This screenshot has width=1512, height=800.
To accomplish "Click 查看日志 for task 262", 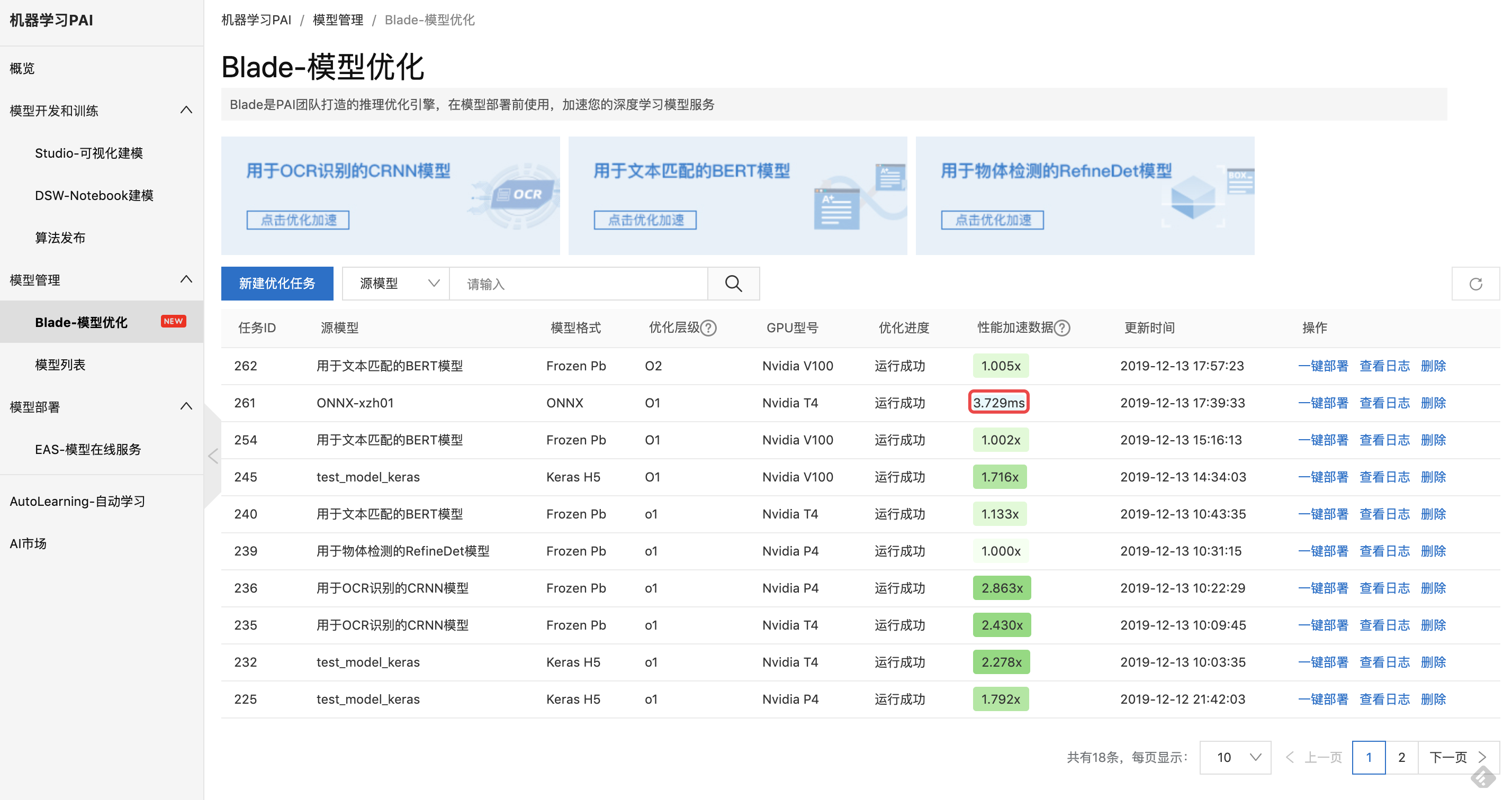I will pos(1384,366).
